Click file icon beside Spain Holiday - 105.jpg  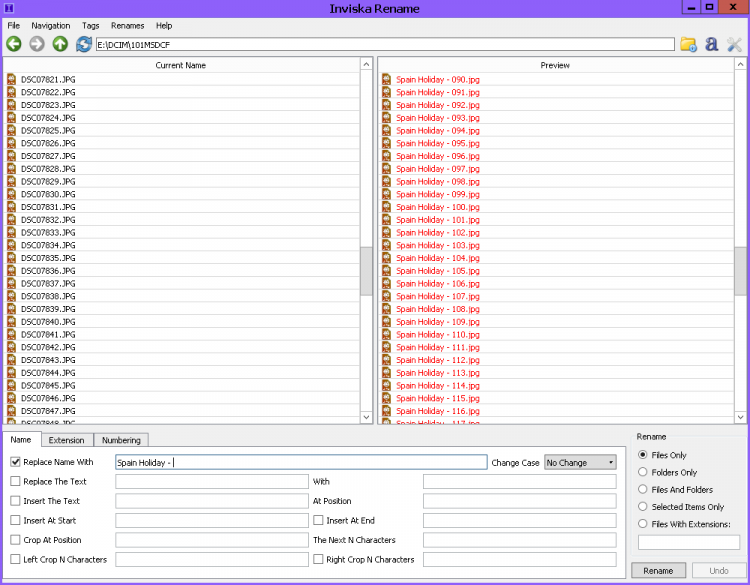click(x=386, y=271)
